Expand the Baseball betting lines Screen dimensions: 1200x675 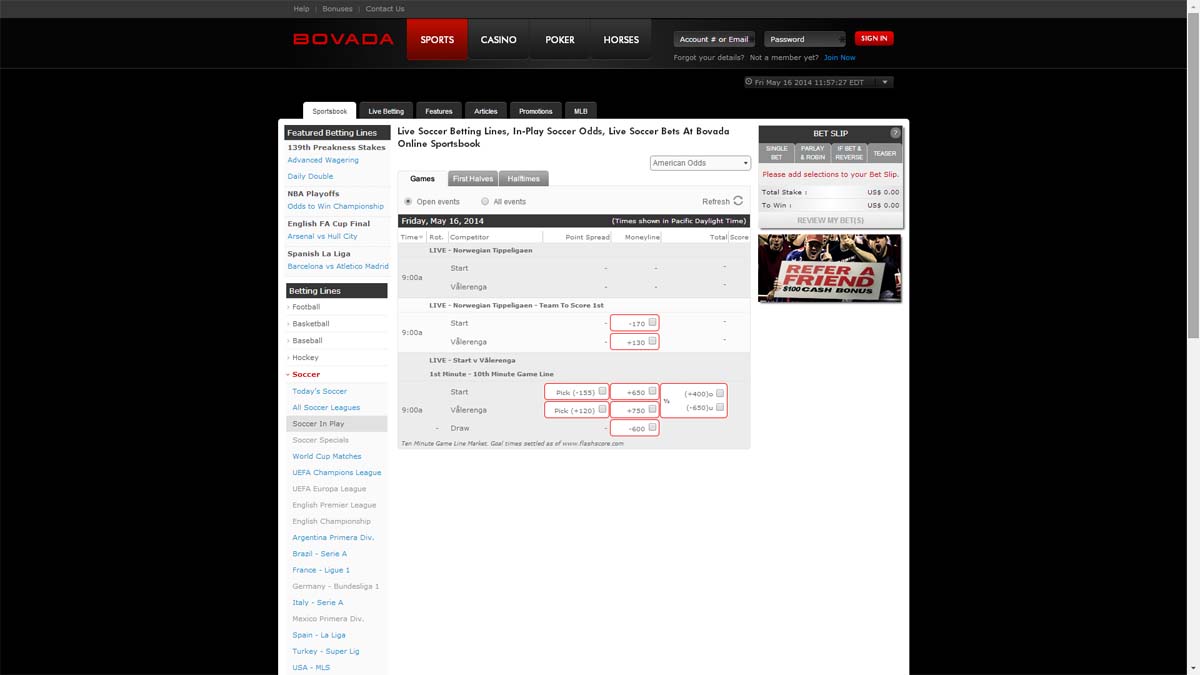coord(307,341)
